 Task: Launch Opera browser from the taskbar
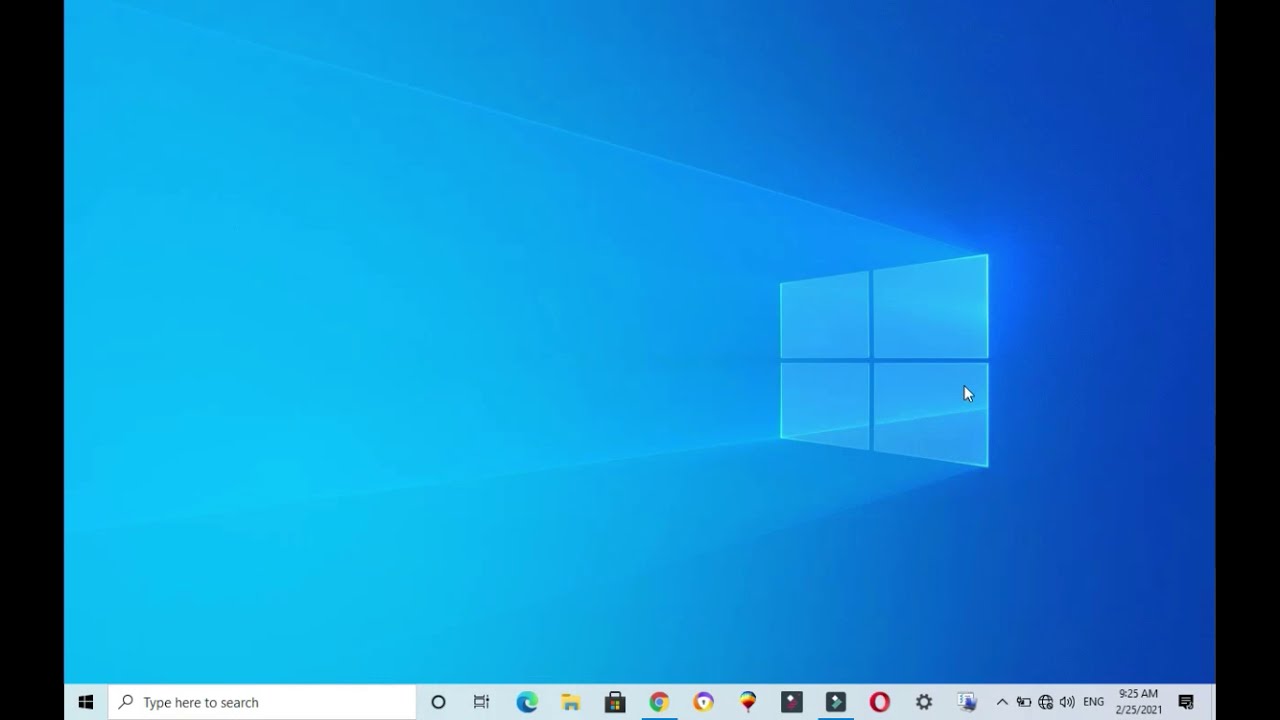point(879,702)
